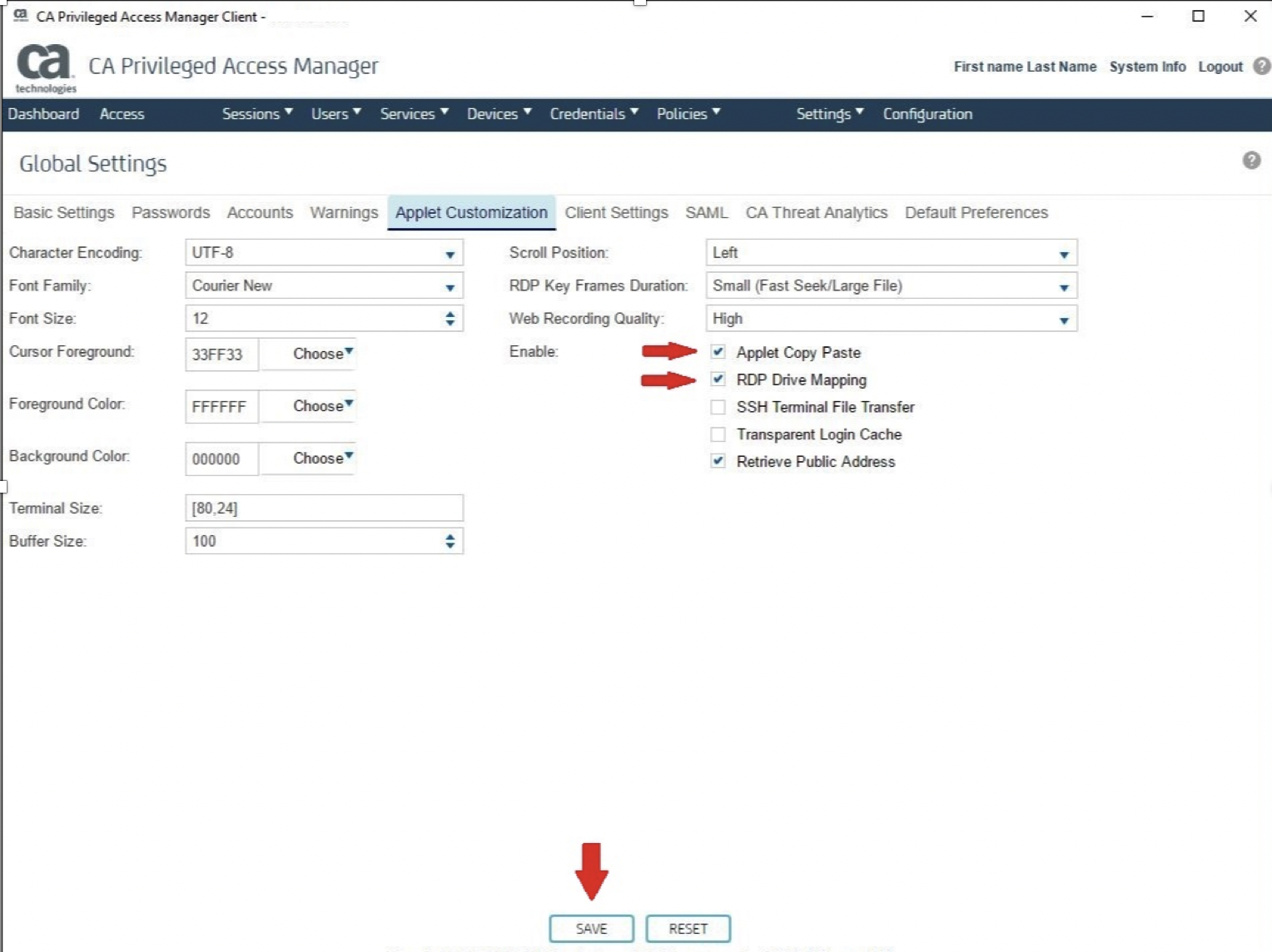Viewport: 1272px width, 952px height.
Task: Adjust Buffer Size stepper arrows
Action: (450, 542)
